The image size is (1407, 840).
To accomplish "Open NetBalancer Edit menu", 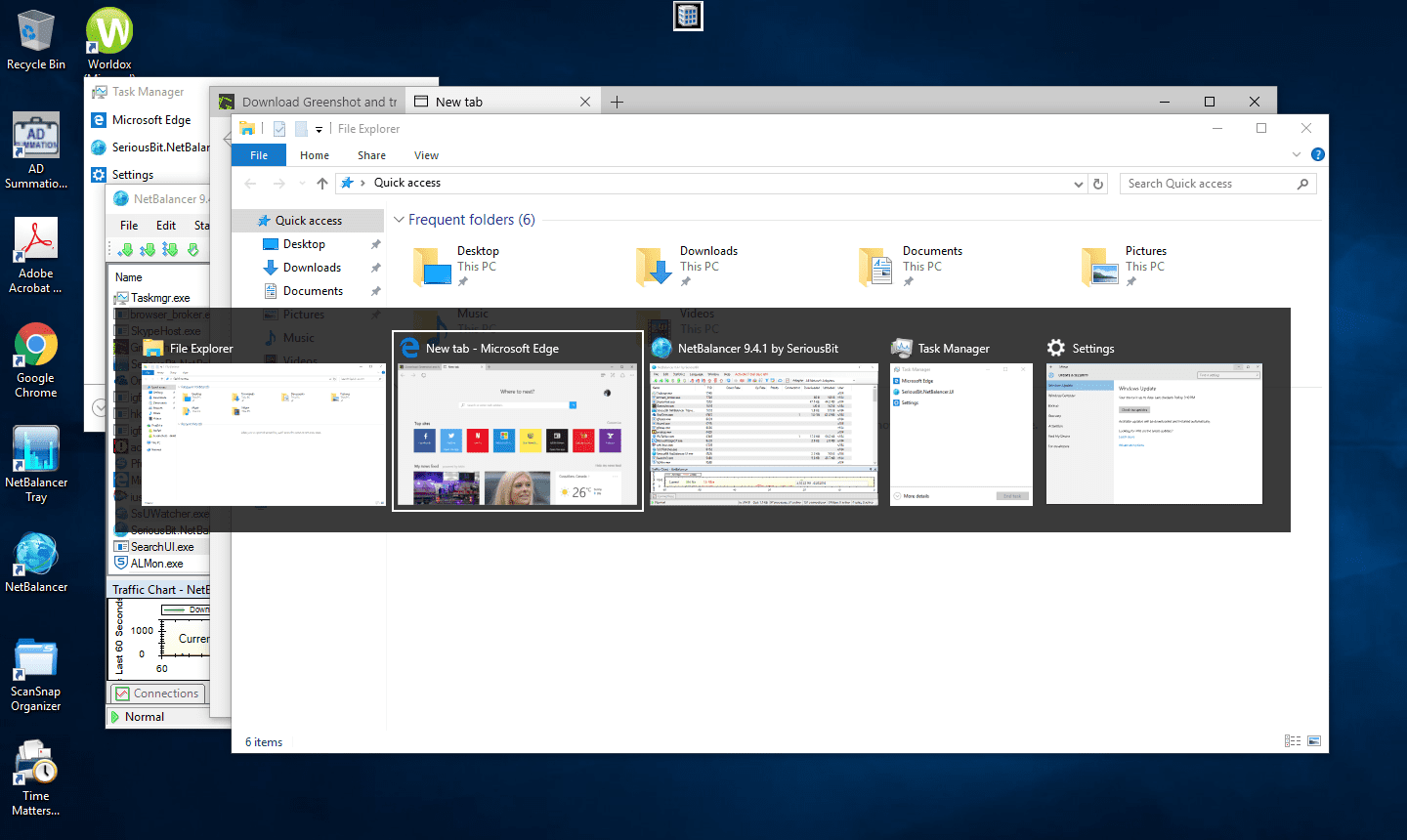I will (x=166, y=226).
